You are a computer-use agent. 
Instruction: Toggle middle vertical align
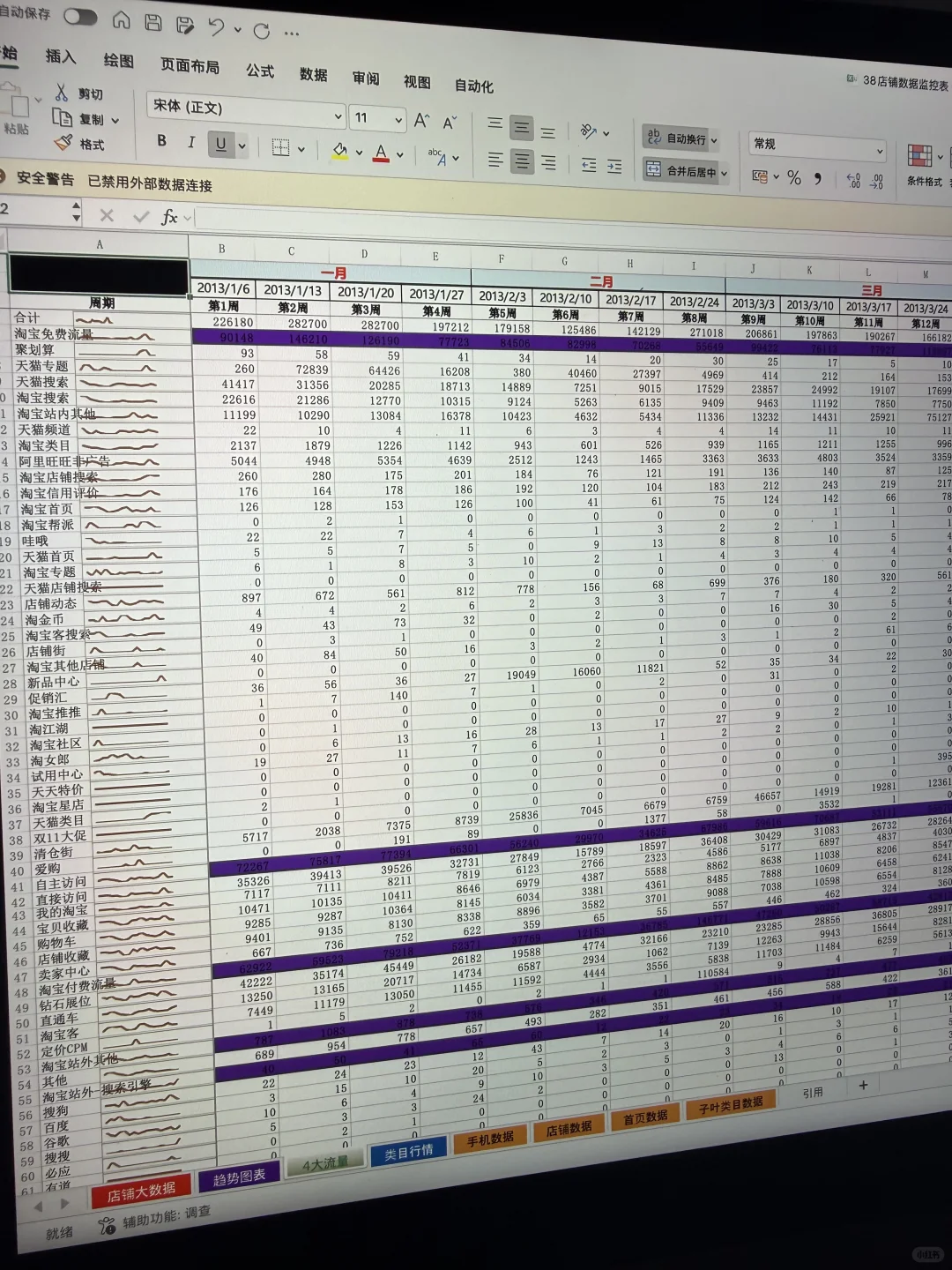pos(522,129)
